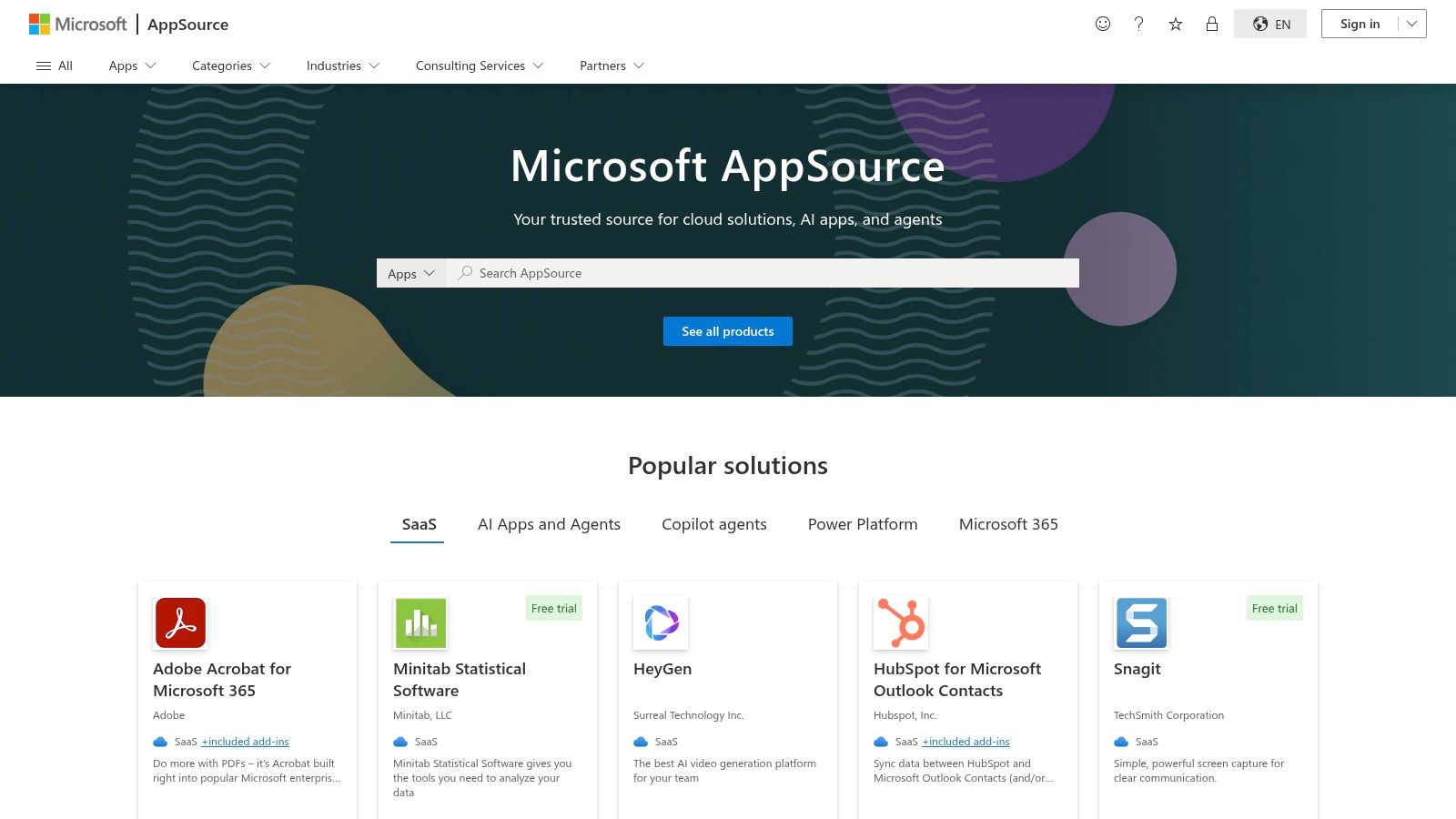Expand the Industries dropdown menu
The width and height of the screenshot is (1456, 819).
tap(342, 66)
